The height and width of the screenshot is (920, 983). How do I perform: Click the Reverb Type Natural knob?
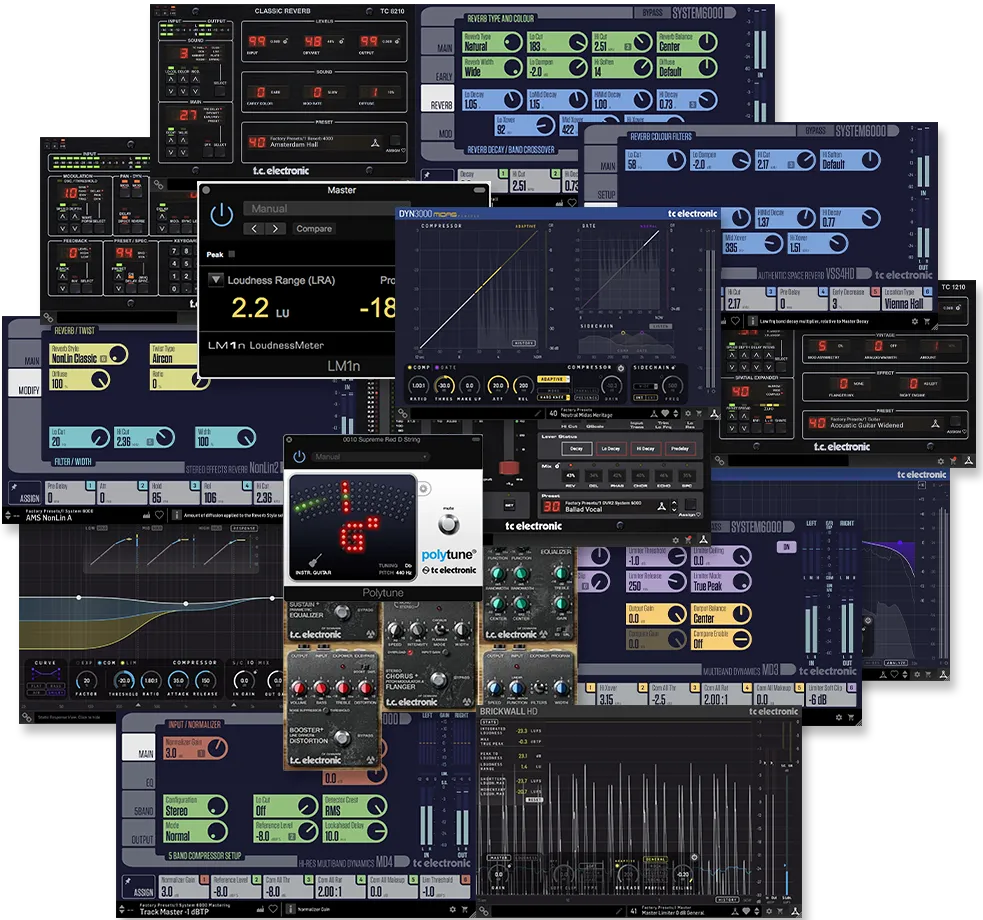513,42
